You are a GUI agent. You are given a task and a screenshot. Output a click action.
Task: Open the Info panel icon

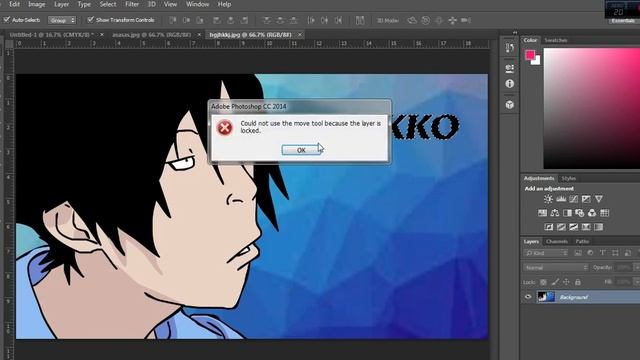pyautogui.click(x=510, y=84)
